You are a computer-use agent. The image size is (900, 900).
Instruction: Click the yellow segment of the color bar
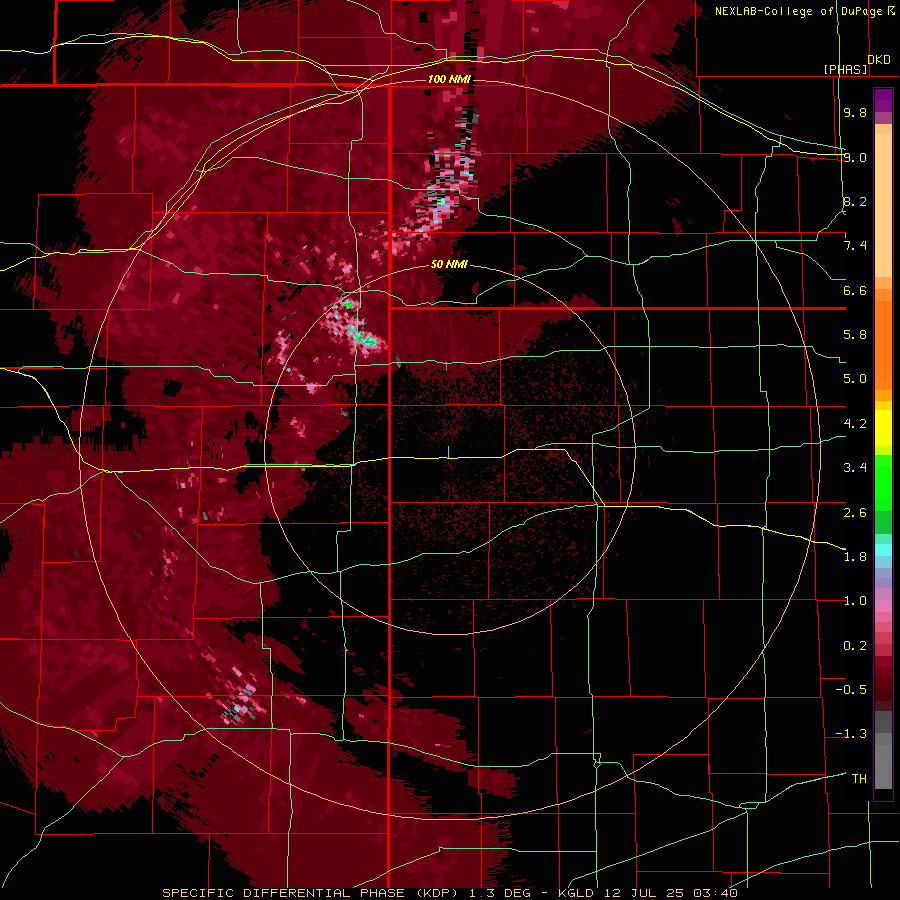pos(883,428)
